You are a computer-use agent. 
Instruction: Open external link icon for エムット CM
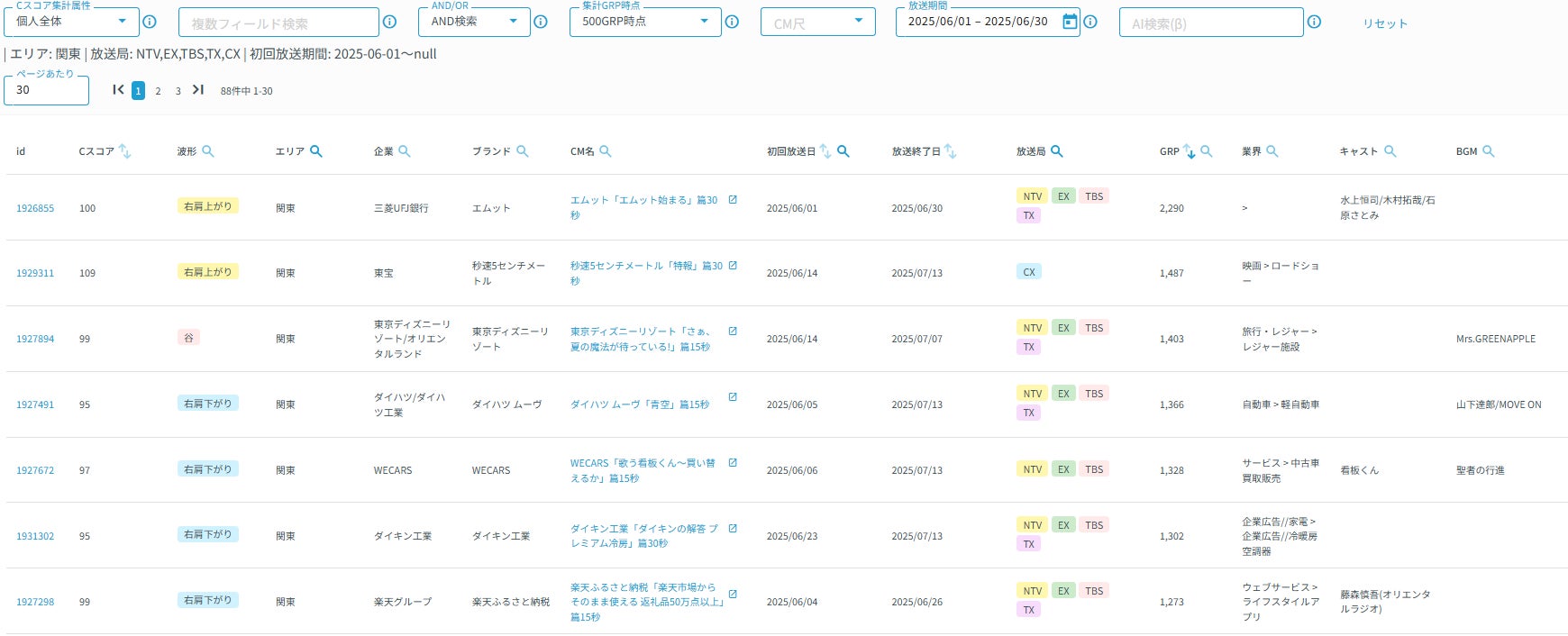(733, 200)
